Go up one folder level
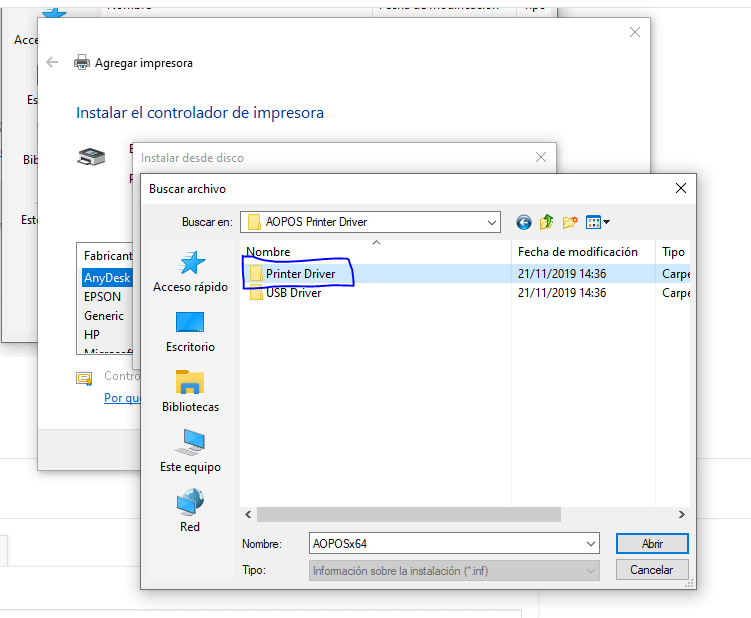Image resolution: width=751 pixels, height=618 pixels. tap(546, 222)
